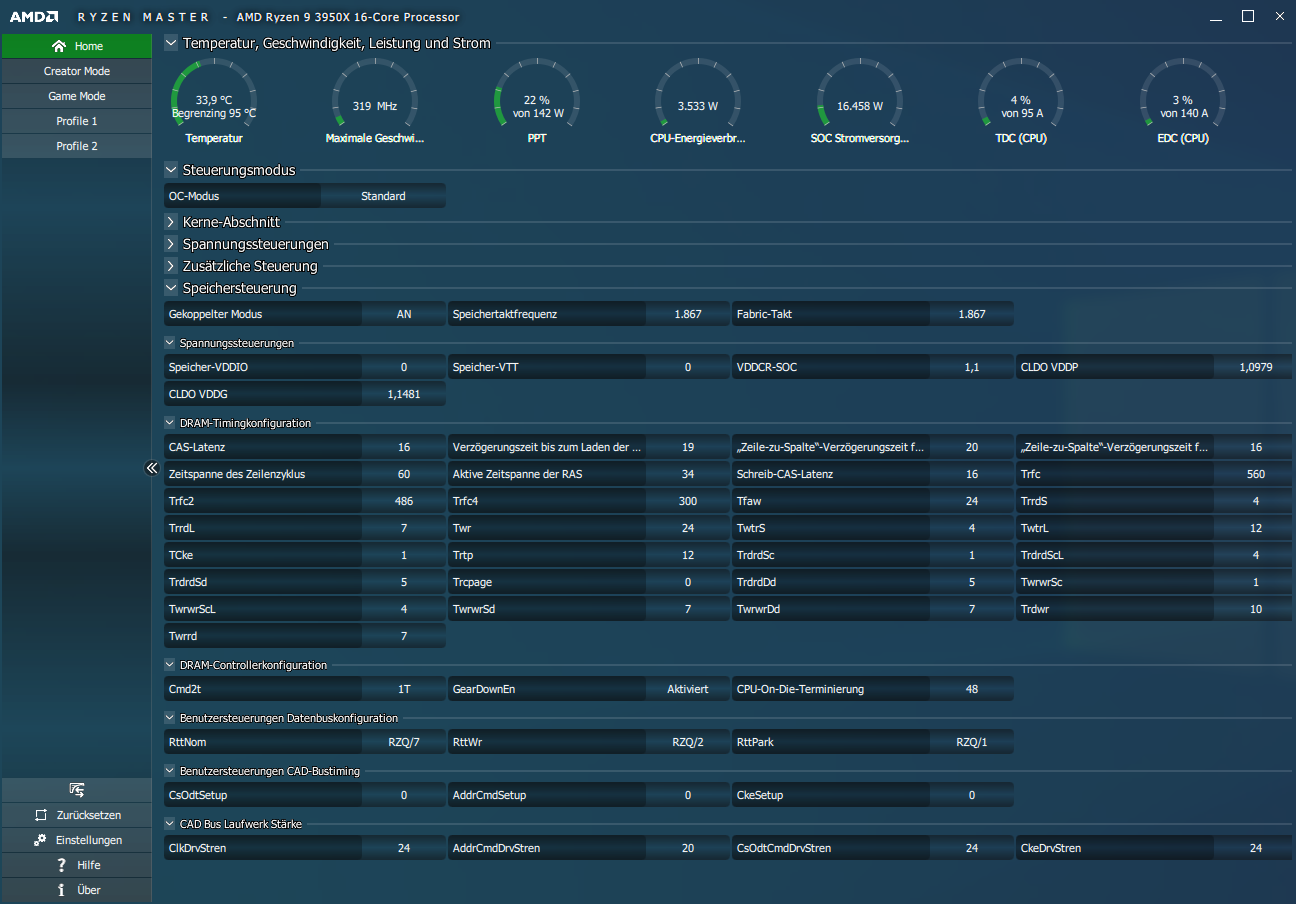1296x904 pixels.
Task: Expand the Zusätzliche Steuerung section
Action: coord(171,266)
